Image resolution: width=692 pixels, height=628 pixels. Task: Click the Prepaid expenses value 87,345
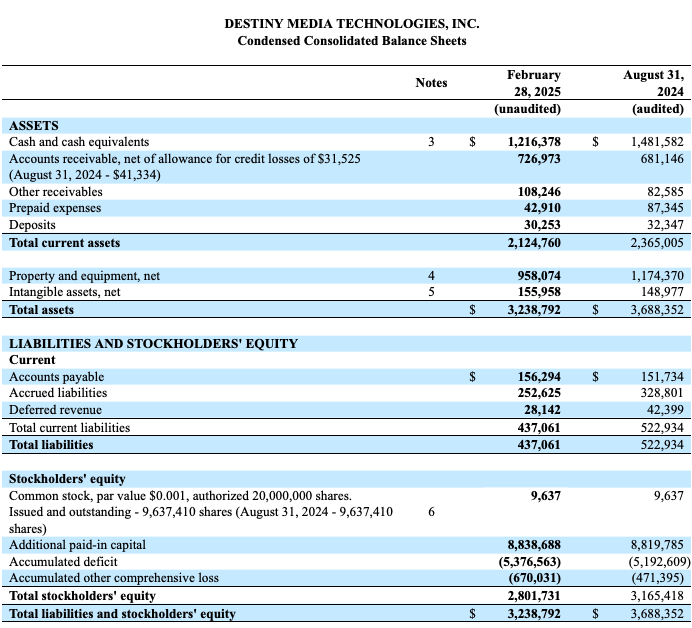click(x=662, y=208)
